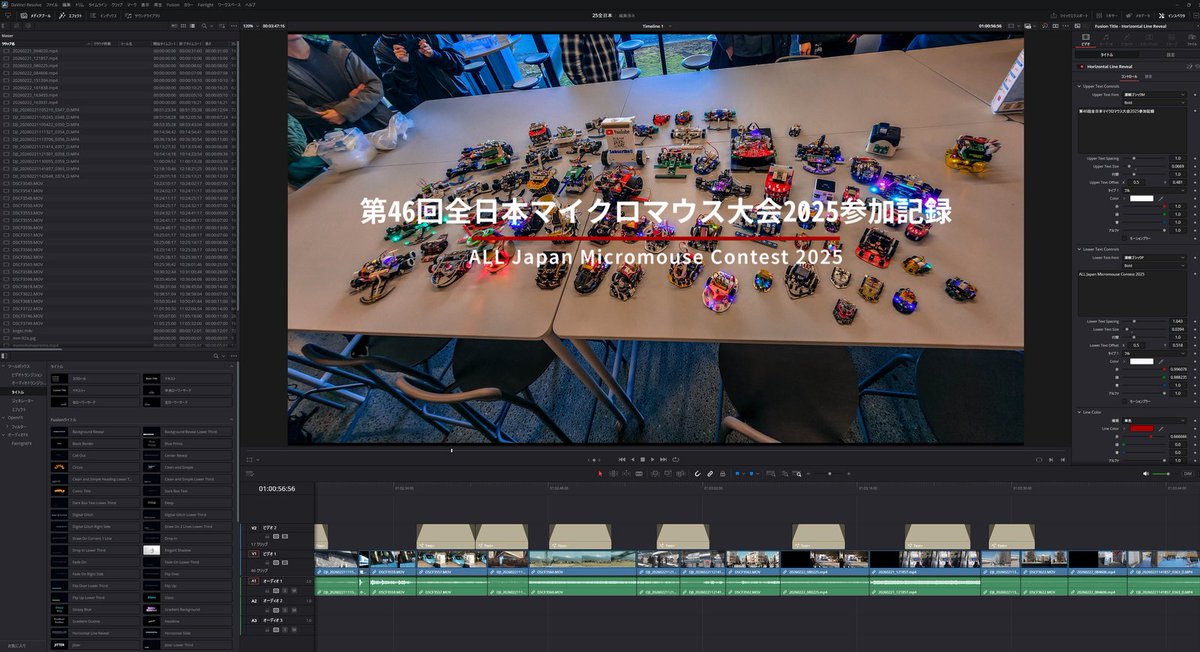Select the Elegant Shadow title preset

[186, 549]
